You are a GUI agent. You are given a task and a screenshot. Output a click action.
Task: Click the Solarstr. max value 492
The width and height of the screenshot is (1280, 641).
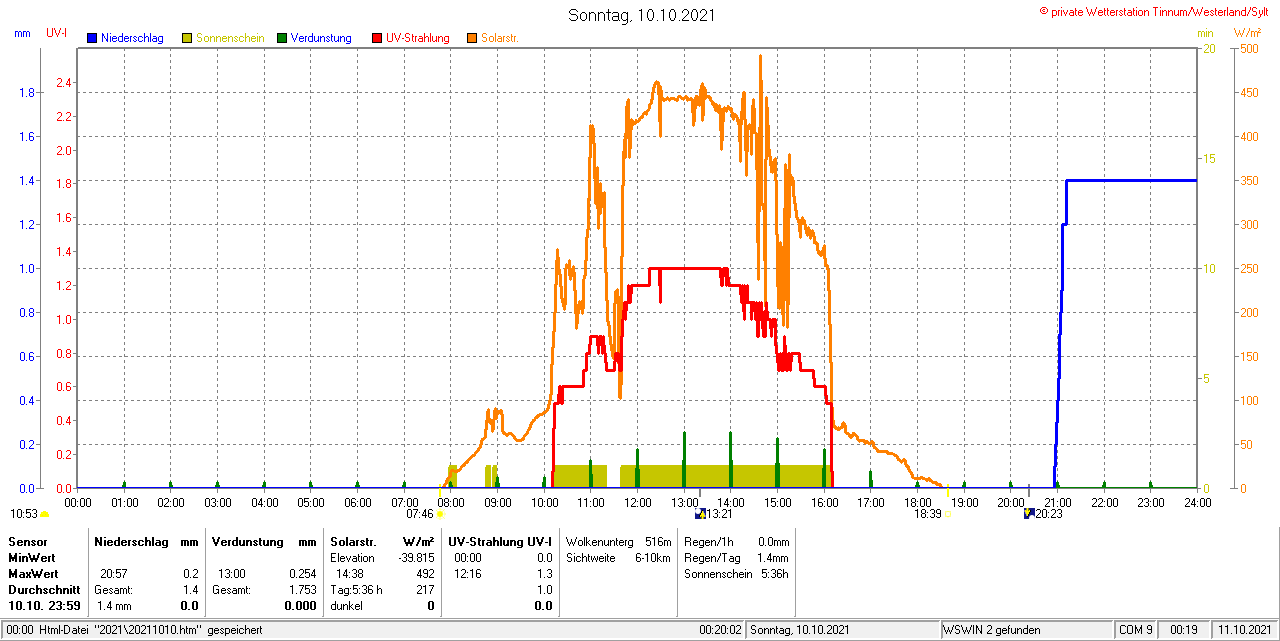click(425, 574)
